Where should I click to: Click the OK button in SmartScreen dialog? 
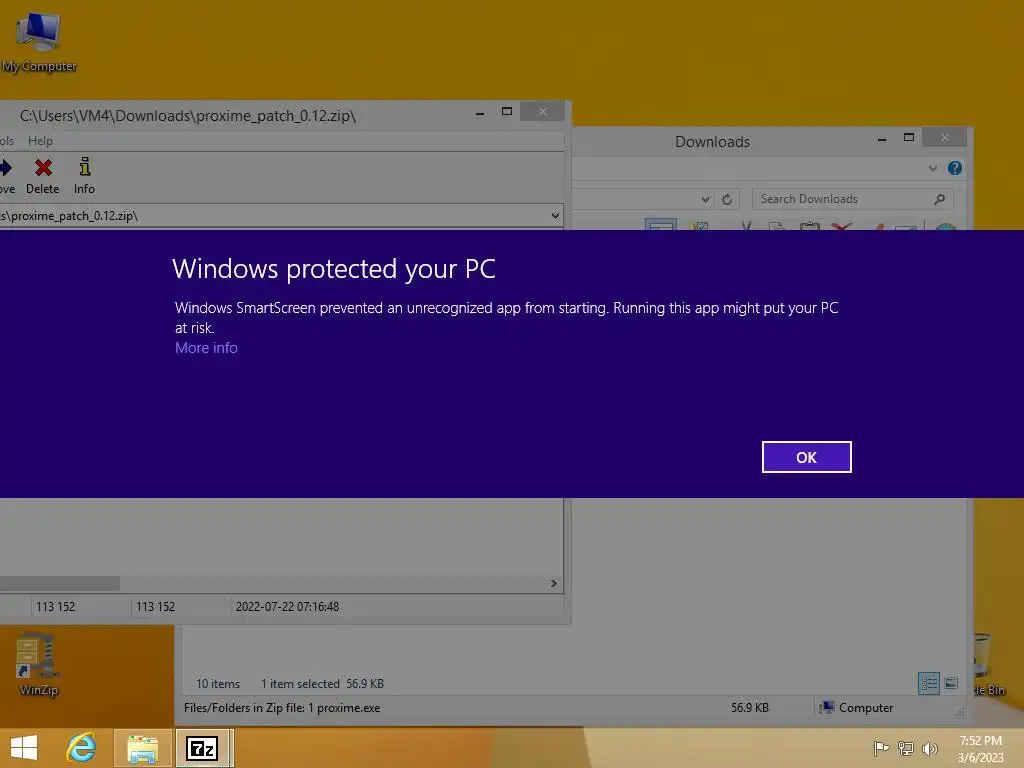point(806,457)
